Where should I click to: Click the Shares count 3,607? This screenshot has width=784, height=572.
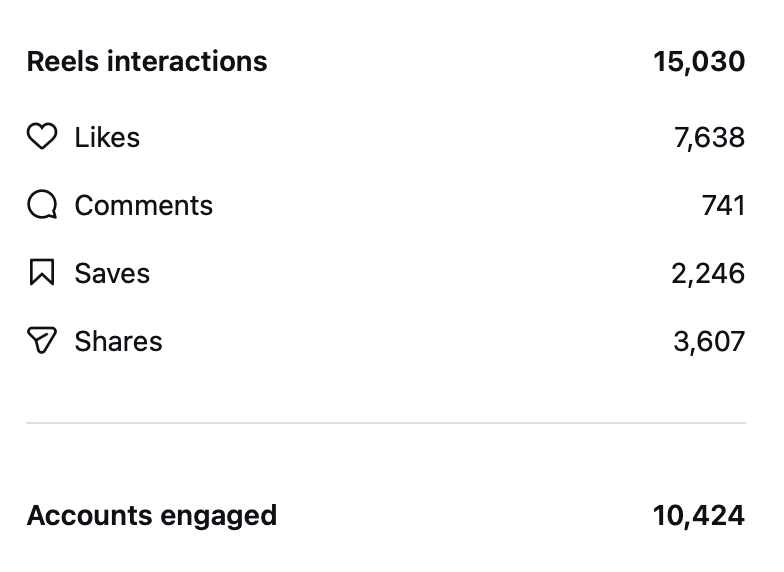[x=709, y=341]
